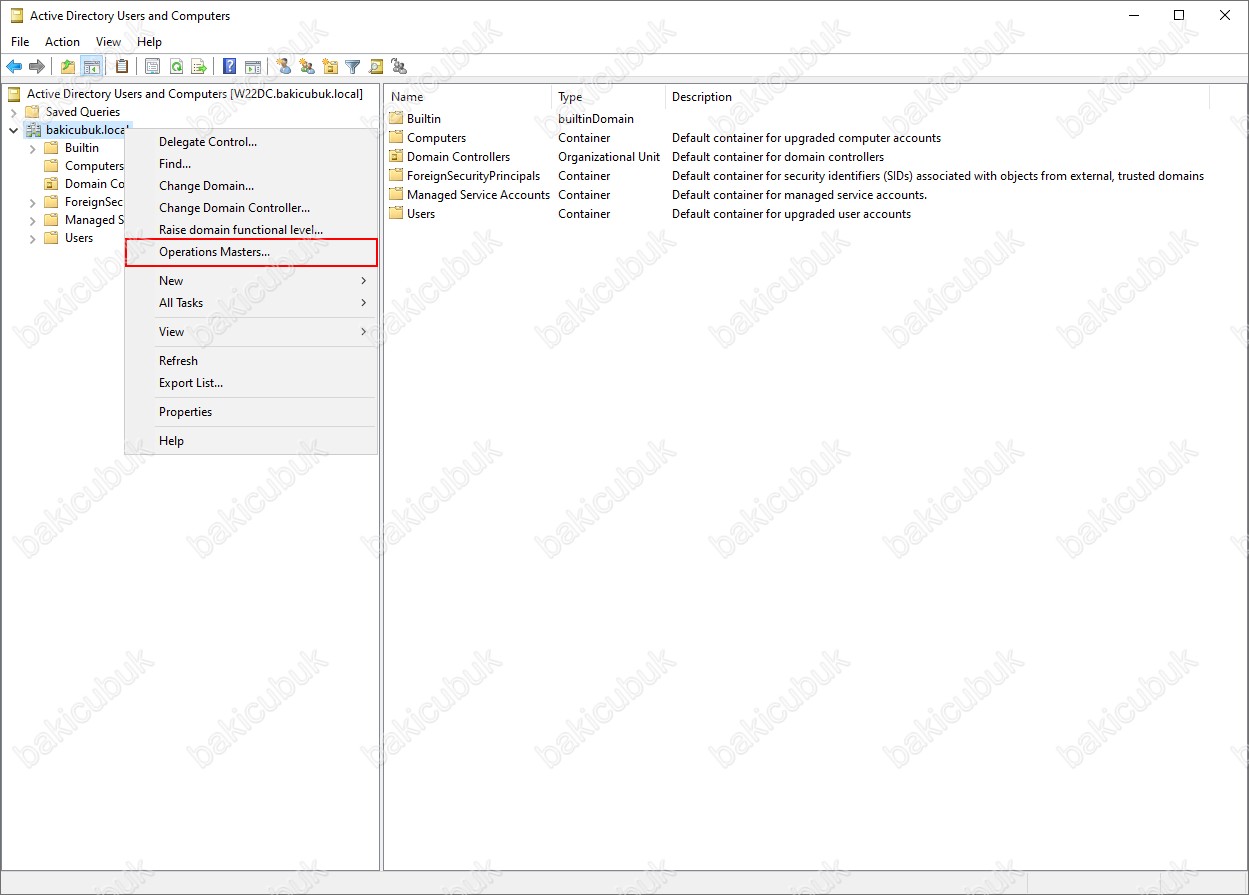Open Properties from context menu

251,412
